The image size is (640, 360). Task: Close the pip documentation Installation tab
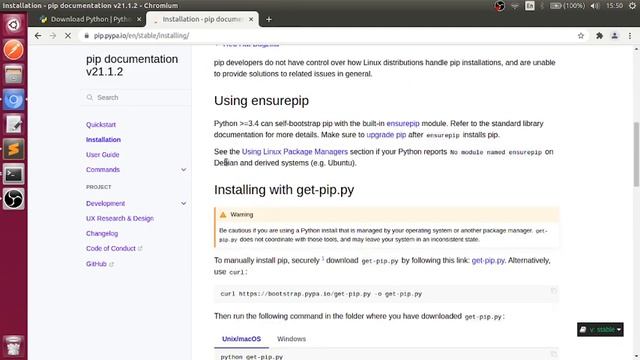(251, 19)
